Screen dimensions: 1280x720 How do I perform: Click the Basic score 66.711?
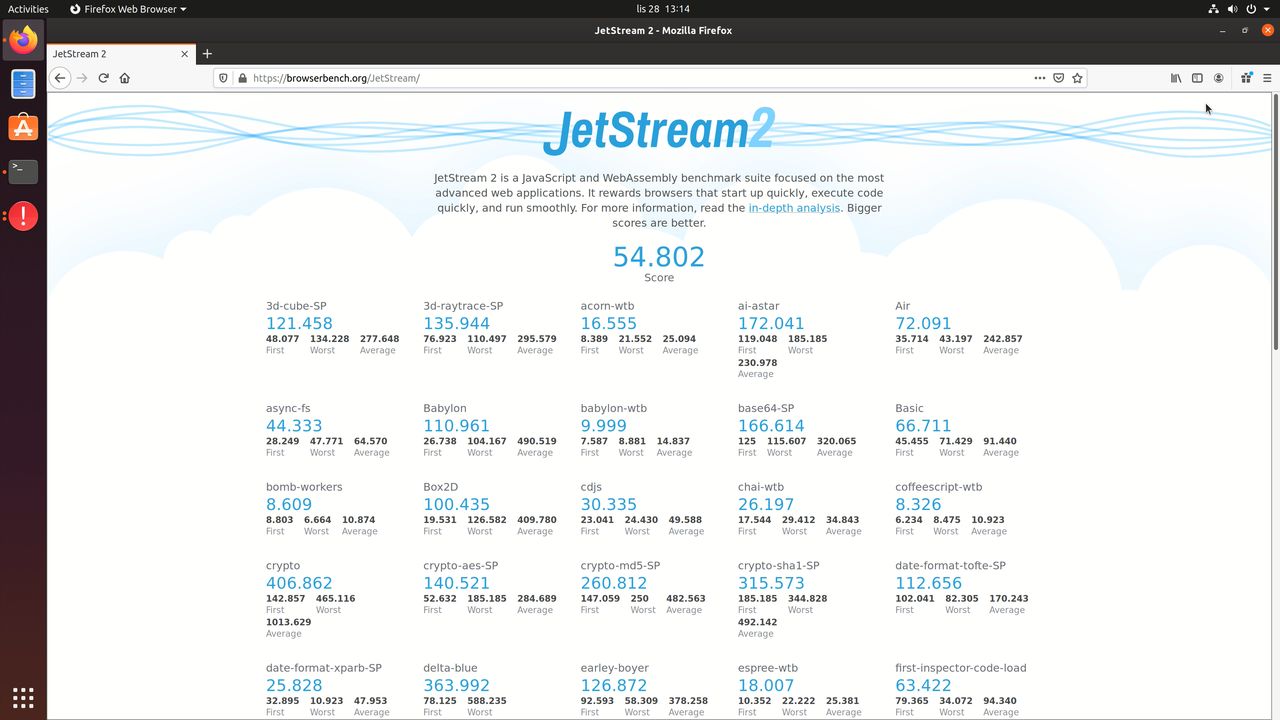point(923,425)
